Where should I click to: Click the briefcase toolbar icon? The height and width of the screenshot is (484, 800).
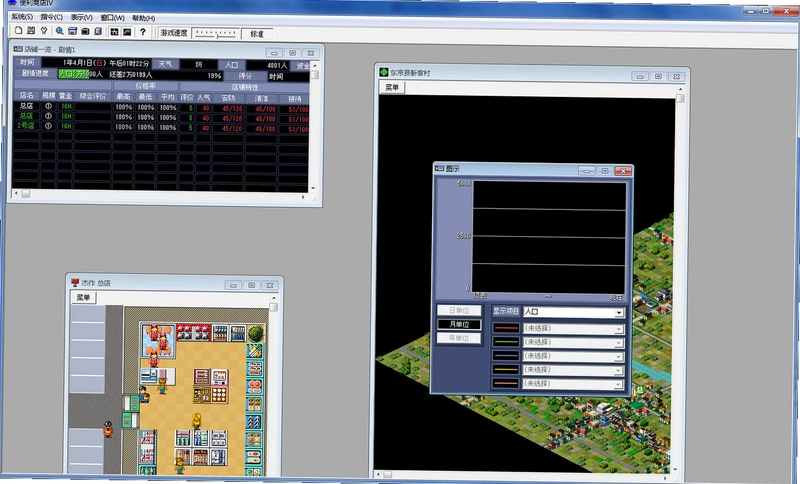(85, 31)
